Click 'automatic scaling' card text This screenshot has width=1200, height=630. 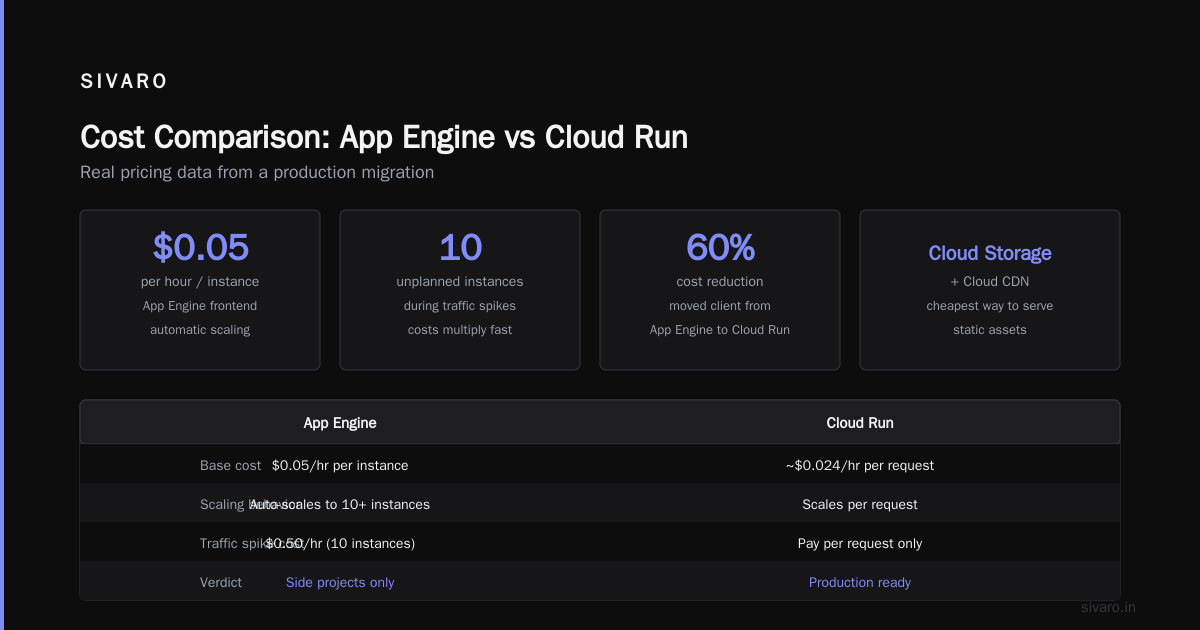pyautogui.click(x=200, y=330)
